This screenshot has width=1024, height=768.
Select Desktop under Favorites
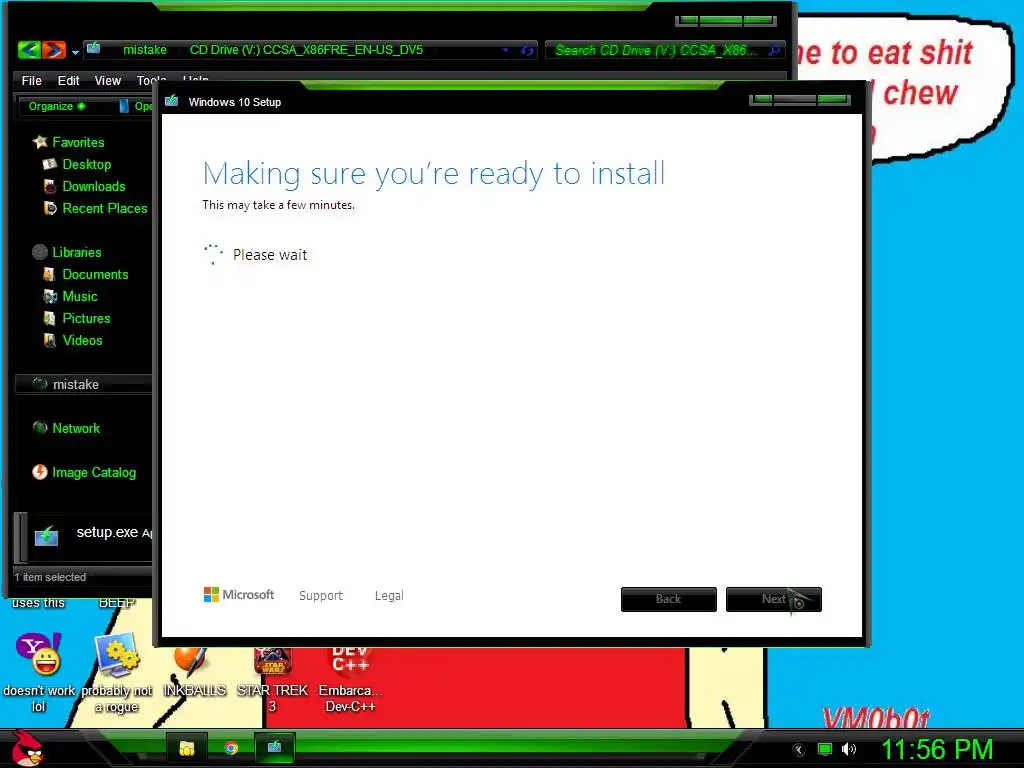point(87,165)
